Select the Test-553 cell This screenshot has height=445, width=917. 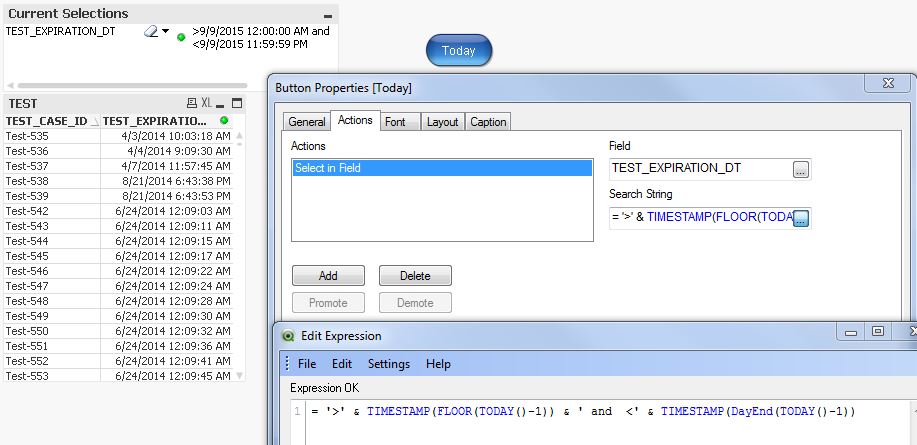pyautogui.click(x=52, y=376)
